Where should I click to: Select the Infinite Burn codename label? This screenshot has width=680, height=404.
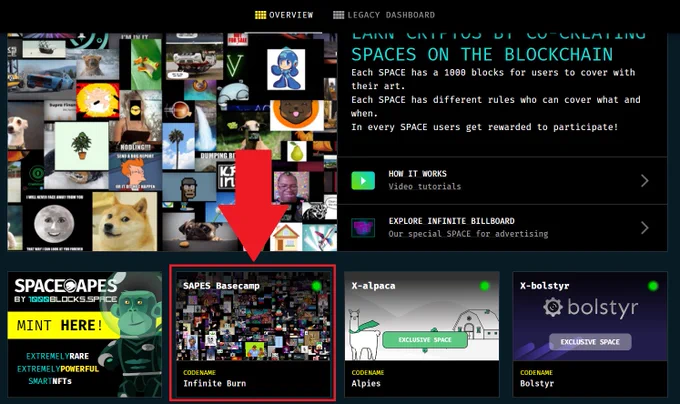pyautogui.click(x=215, y=383)
